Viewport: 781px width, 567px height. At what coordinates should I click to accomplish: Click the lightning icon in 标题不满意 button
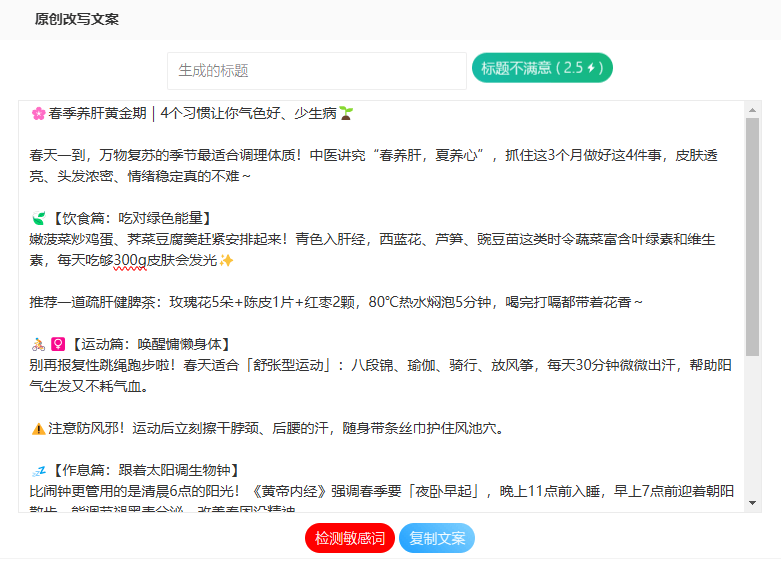tap(591, 68)
